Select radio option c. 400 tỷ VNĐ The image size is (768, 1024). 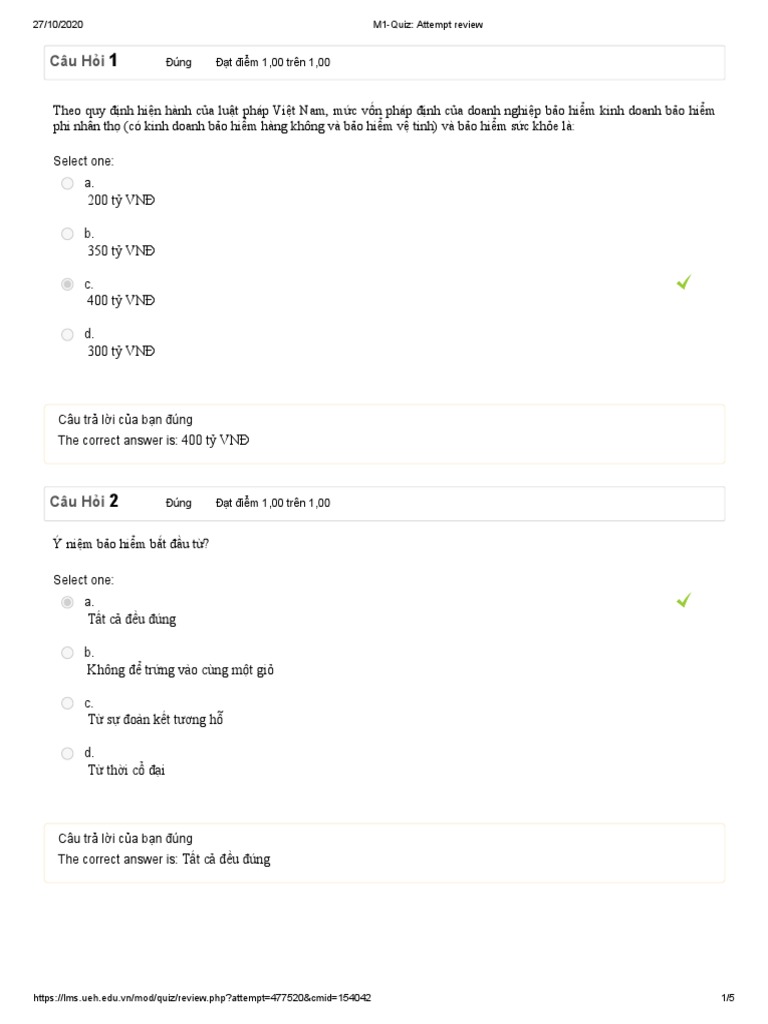tap(67, 284)
